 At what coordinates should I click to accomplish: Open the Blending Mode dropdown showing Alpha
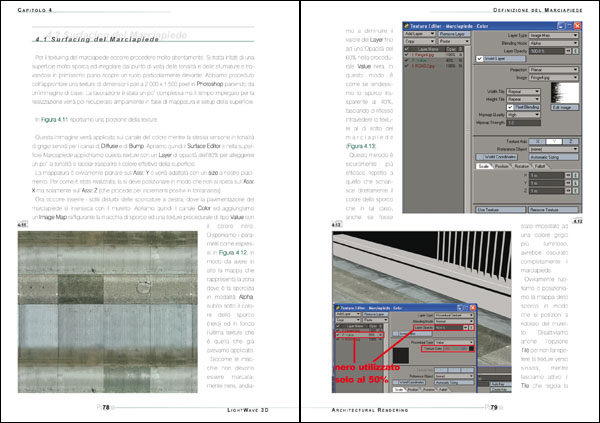553,43
